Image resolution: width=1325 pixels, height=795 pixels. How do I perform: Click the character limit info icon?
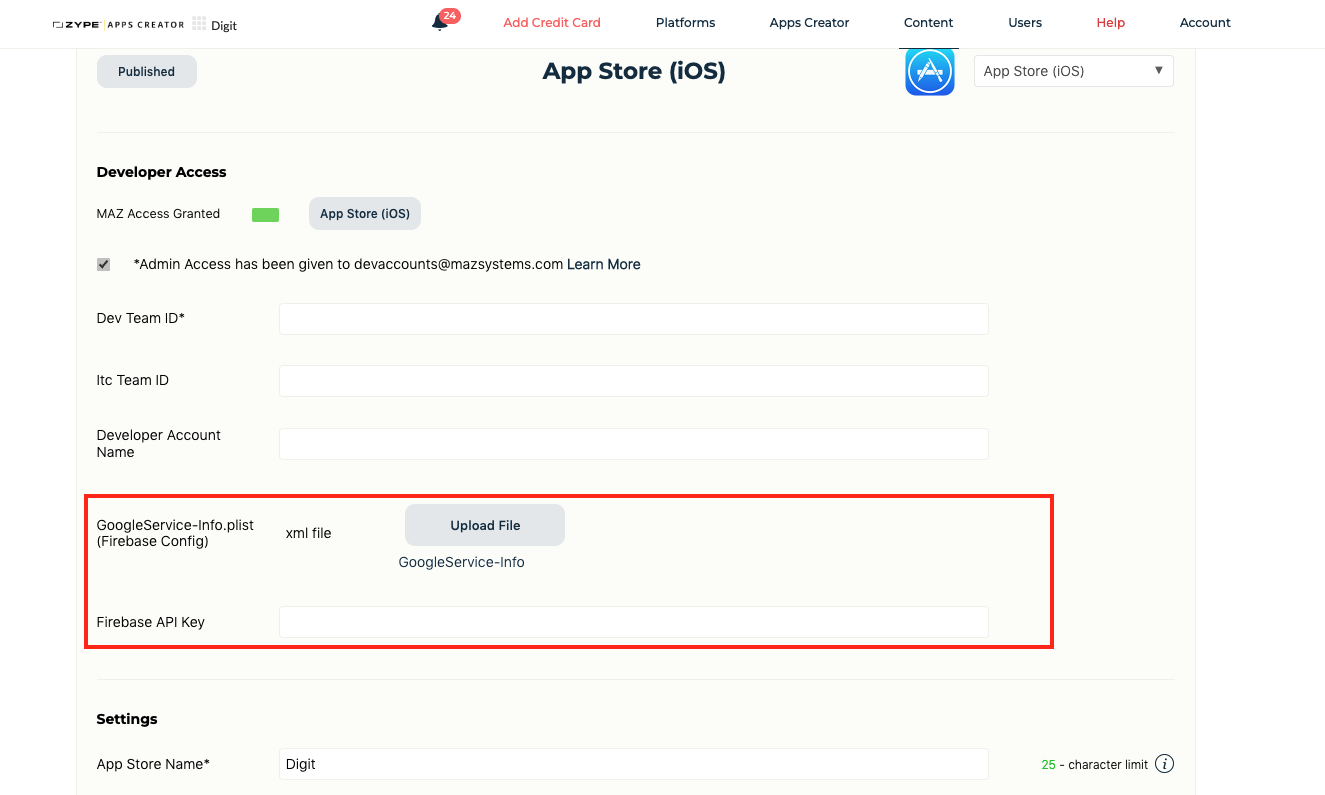pos(1164,764)
